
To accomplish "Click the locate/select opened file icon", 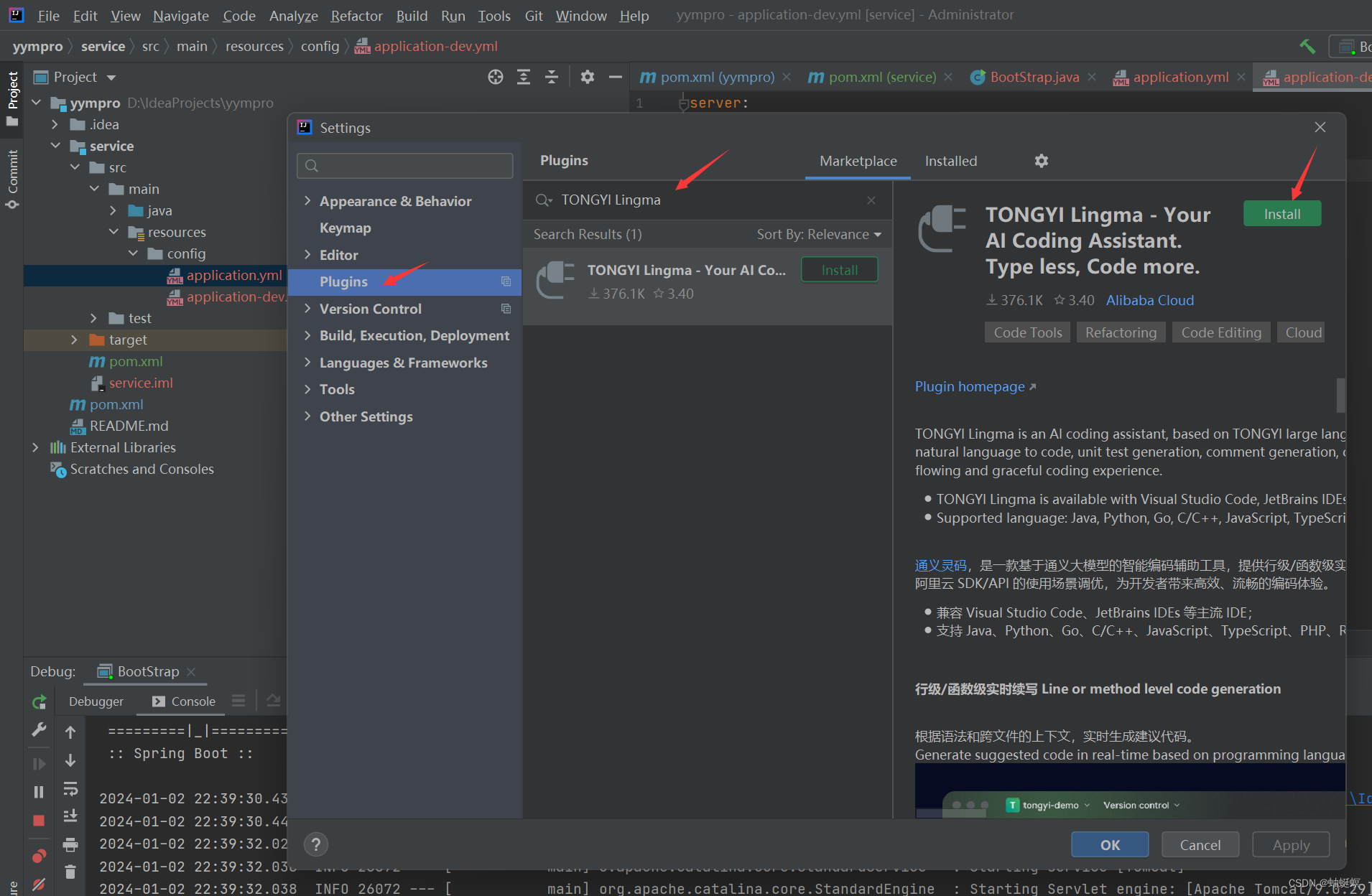I will tap(495, 77).
